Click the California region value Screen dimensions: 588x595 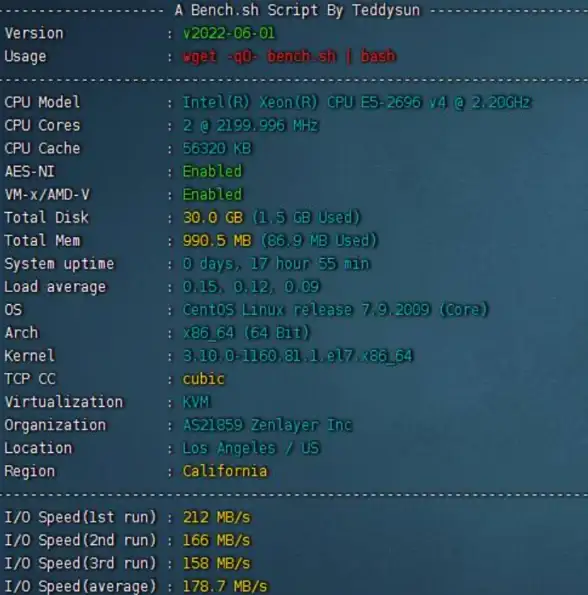(225, 471)
